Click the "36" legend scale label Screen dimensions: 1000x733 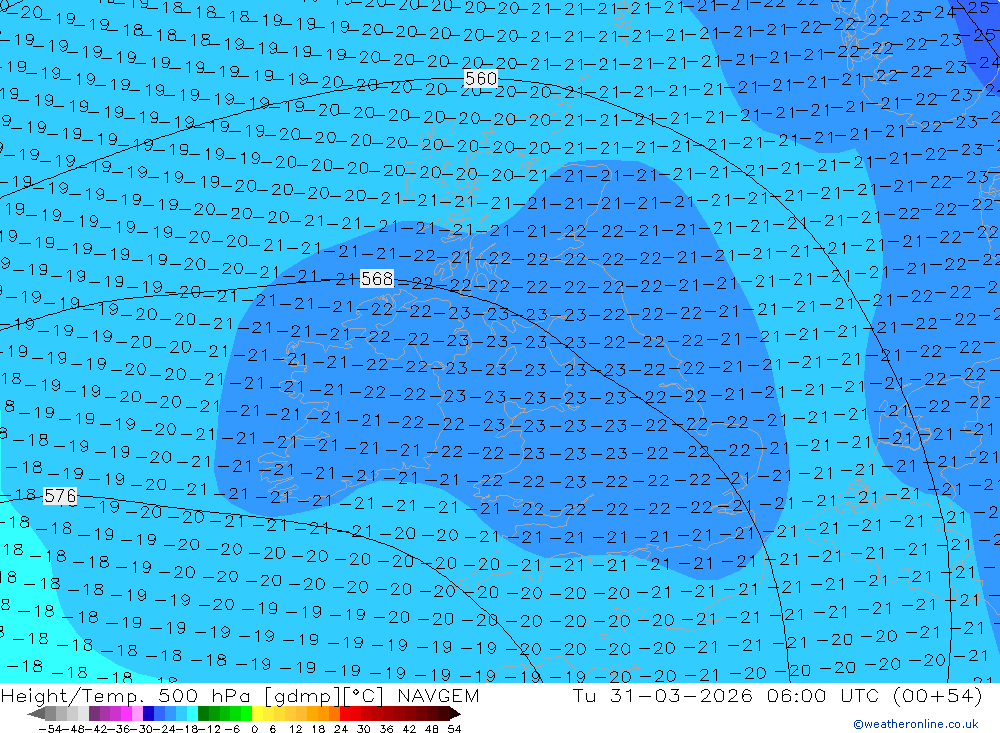(x=386, y=729)
